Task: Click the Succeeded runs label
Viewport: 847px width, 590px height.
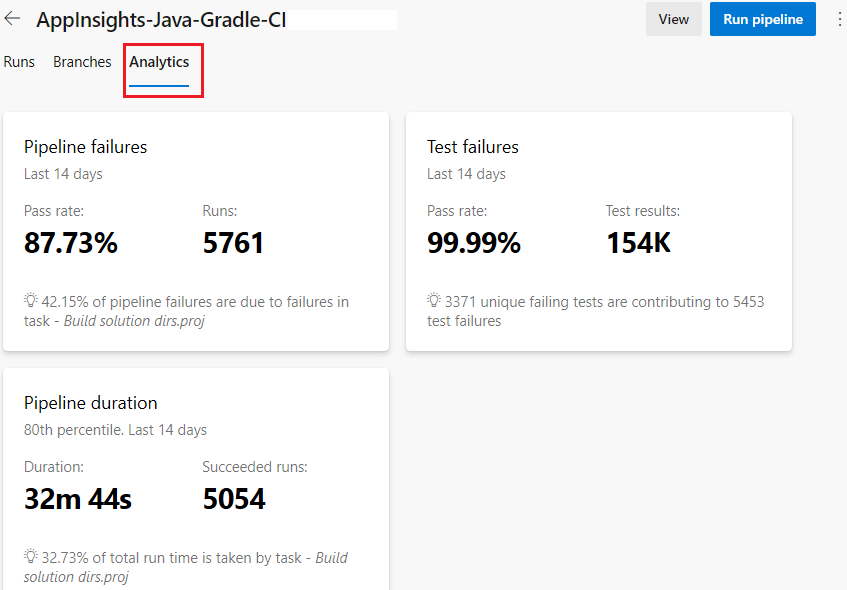Action: 255,467
